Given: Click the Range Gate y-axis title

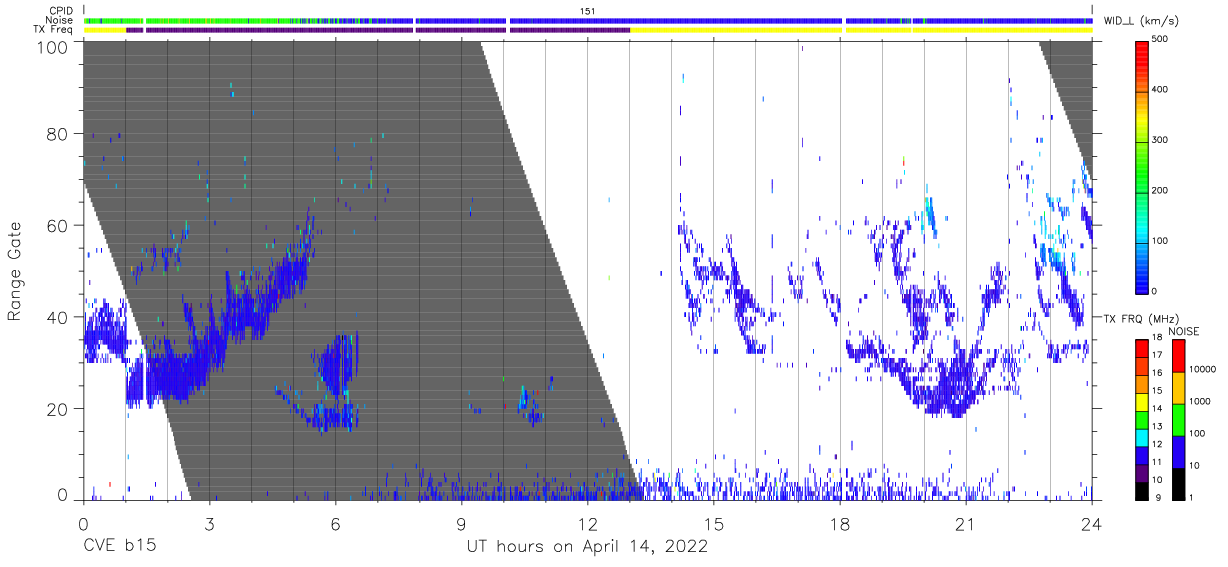Looking at the screenshot, I should [x=14, y=271].
